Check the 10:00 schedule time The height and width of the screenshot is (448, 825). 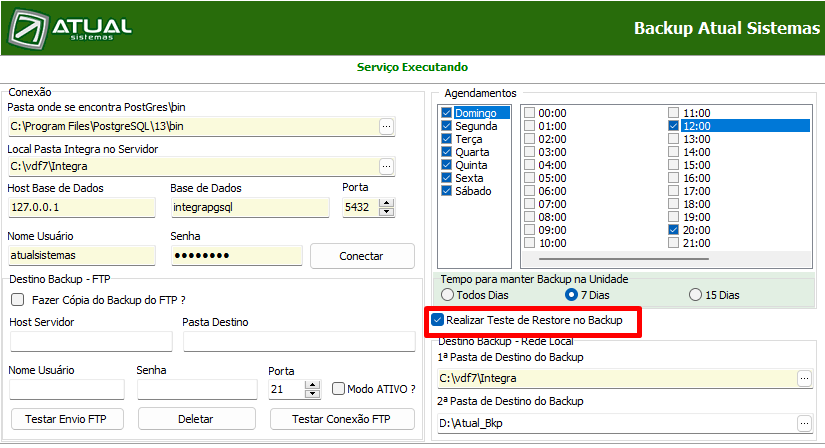point(529,243)
